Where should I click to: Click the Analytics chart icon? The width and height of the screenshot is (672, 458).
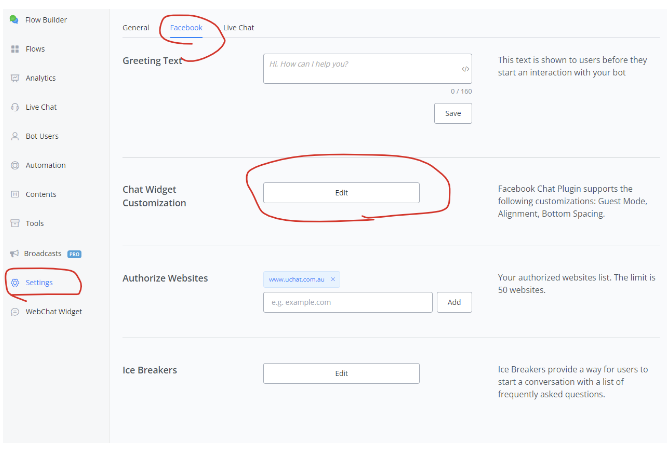click(15, 78)
